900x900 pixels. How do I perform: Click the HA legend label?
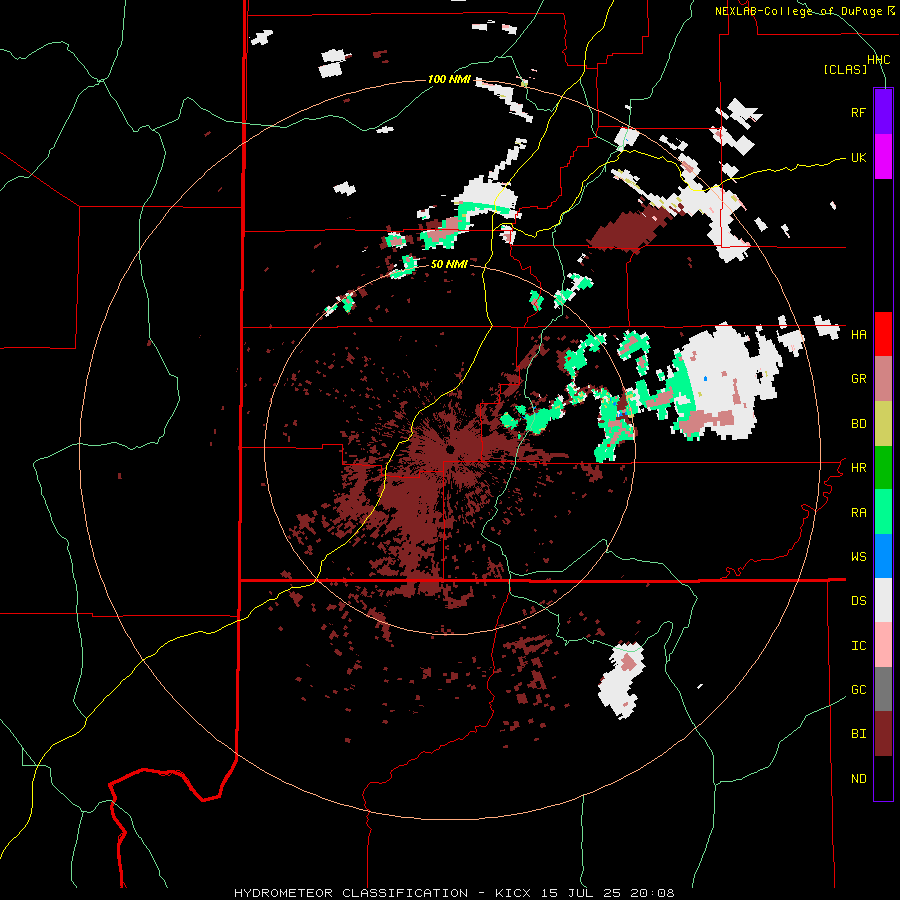click(858, 335)
